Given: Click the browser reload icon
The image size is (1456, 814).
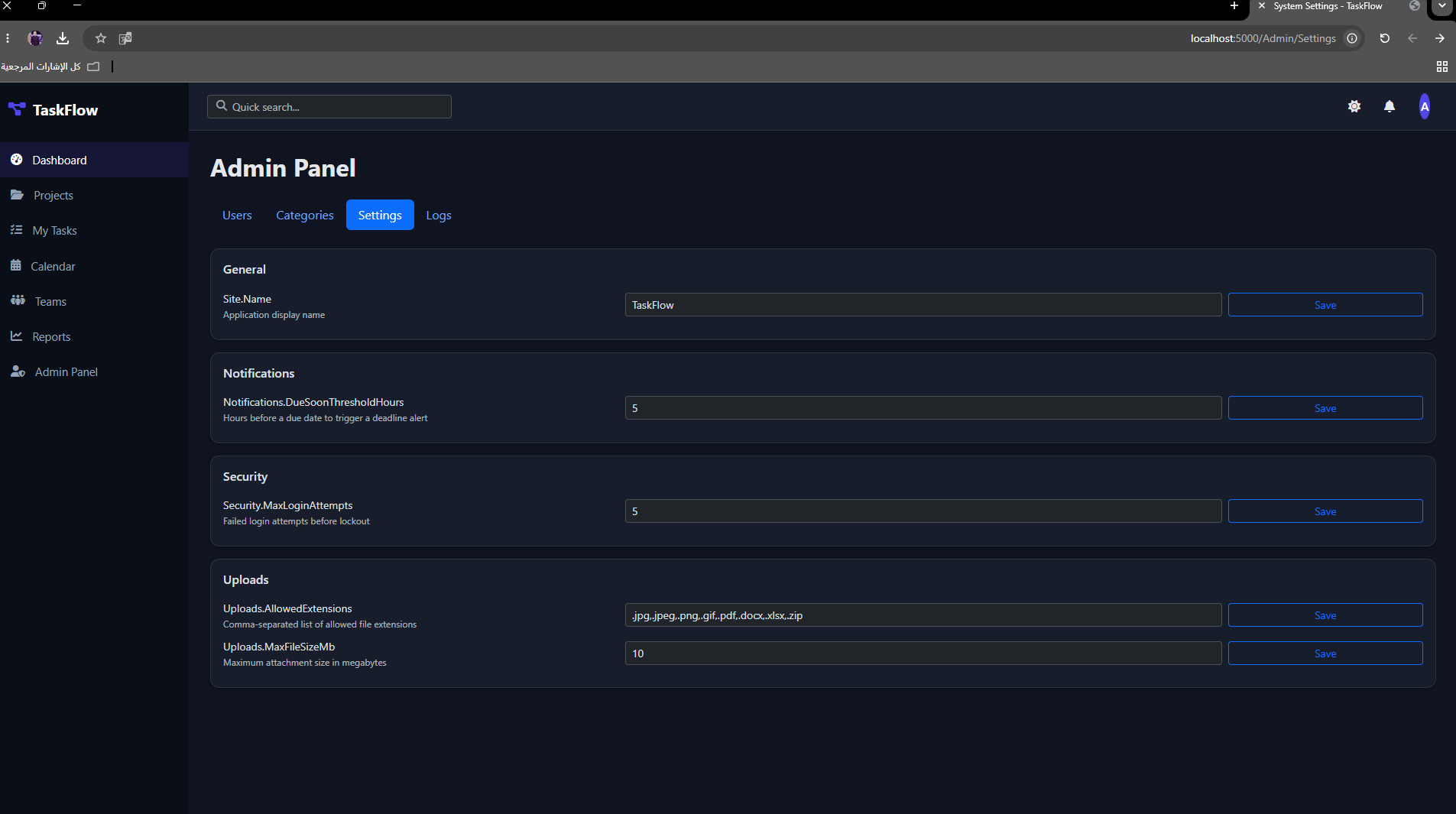Looking at the screenshot, I should pyautogui.click(x=1384, y=38).
